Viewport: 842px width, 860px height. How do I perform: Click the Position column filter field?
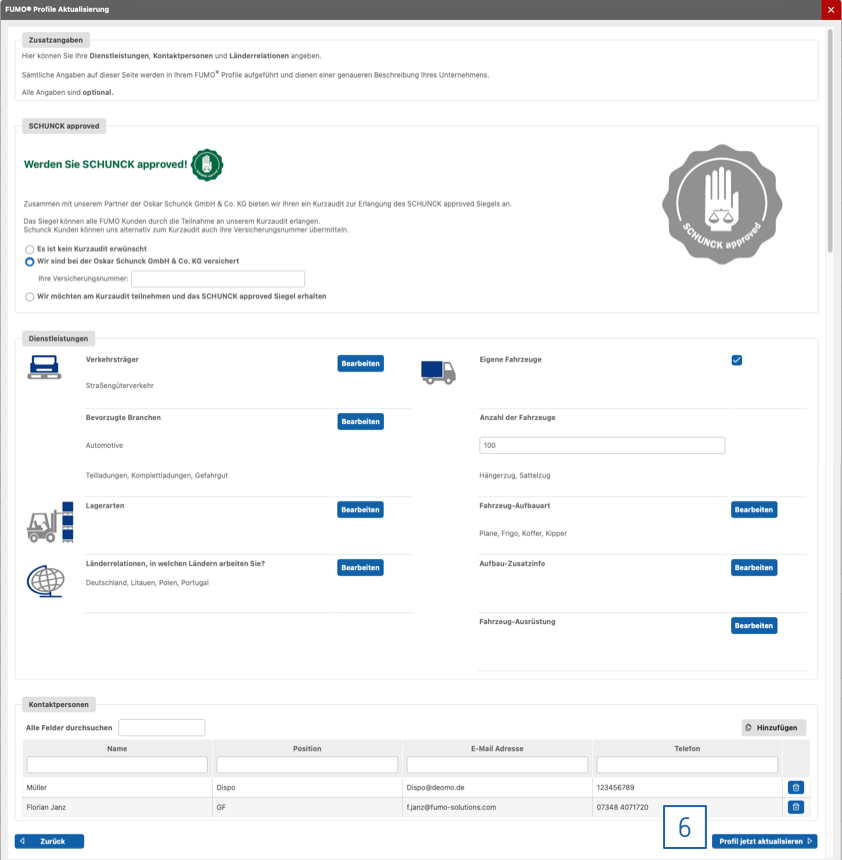click(307, 765)
